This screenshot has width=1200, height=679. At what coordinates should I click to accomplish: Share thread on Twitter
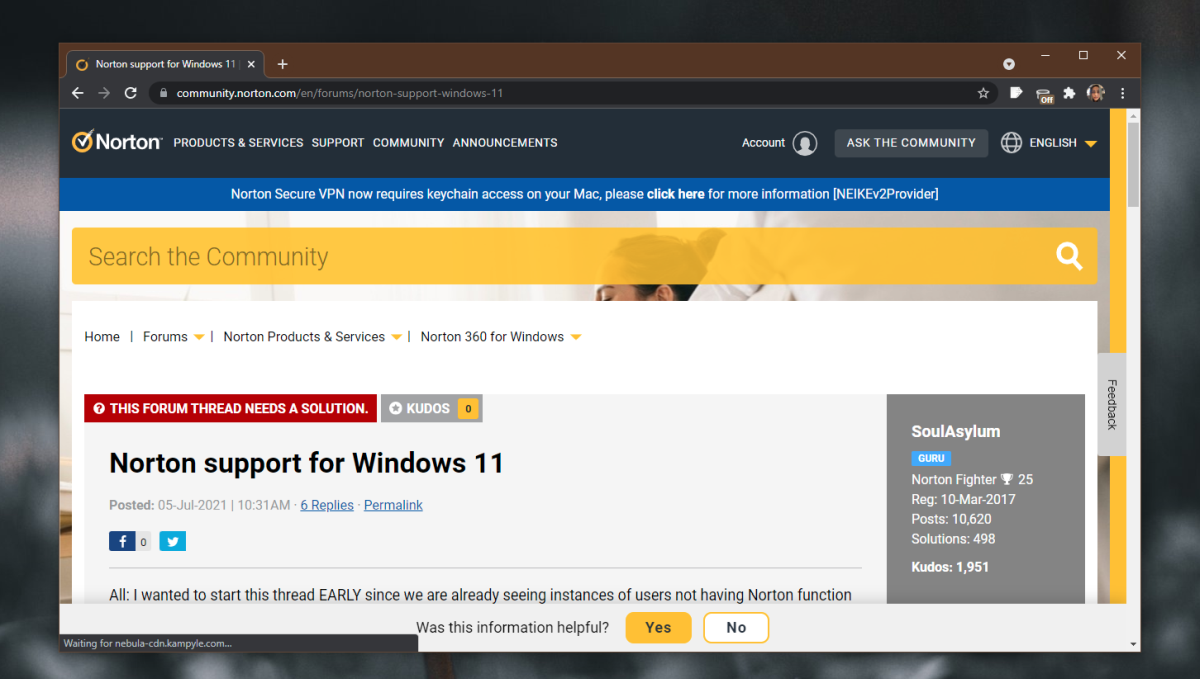172,541
